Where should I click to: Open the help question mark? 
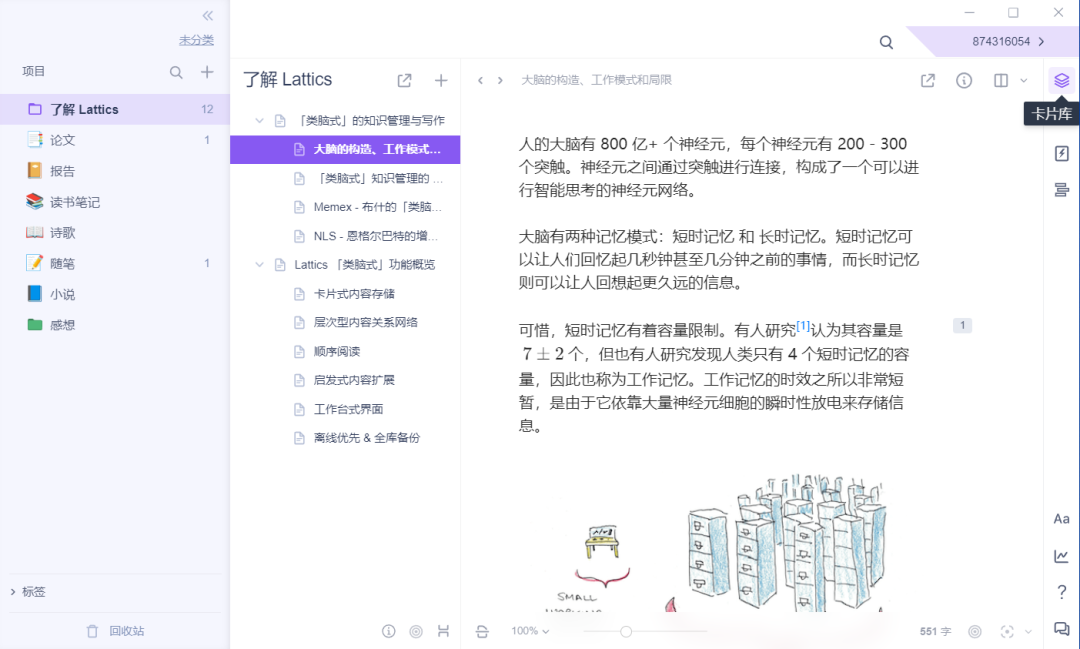(1061, 591)
